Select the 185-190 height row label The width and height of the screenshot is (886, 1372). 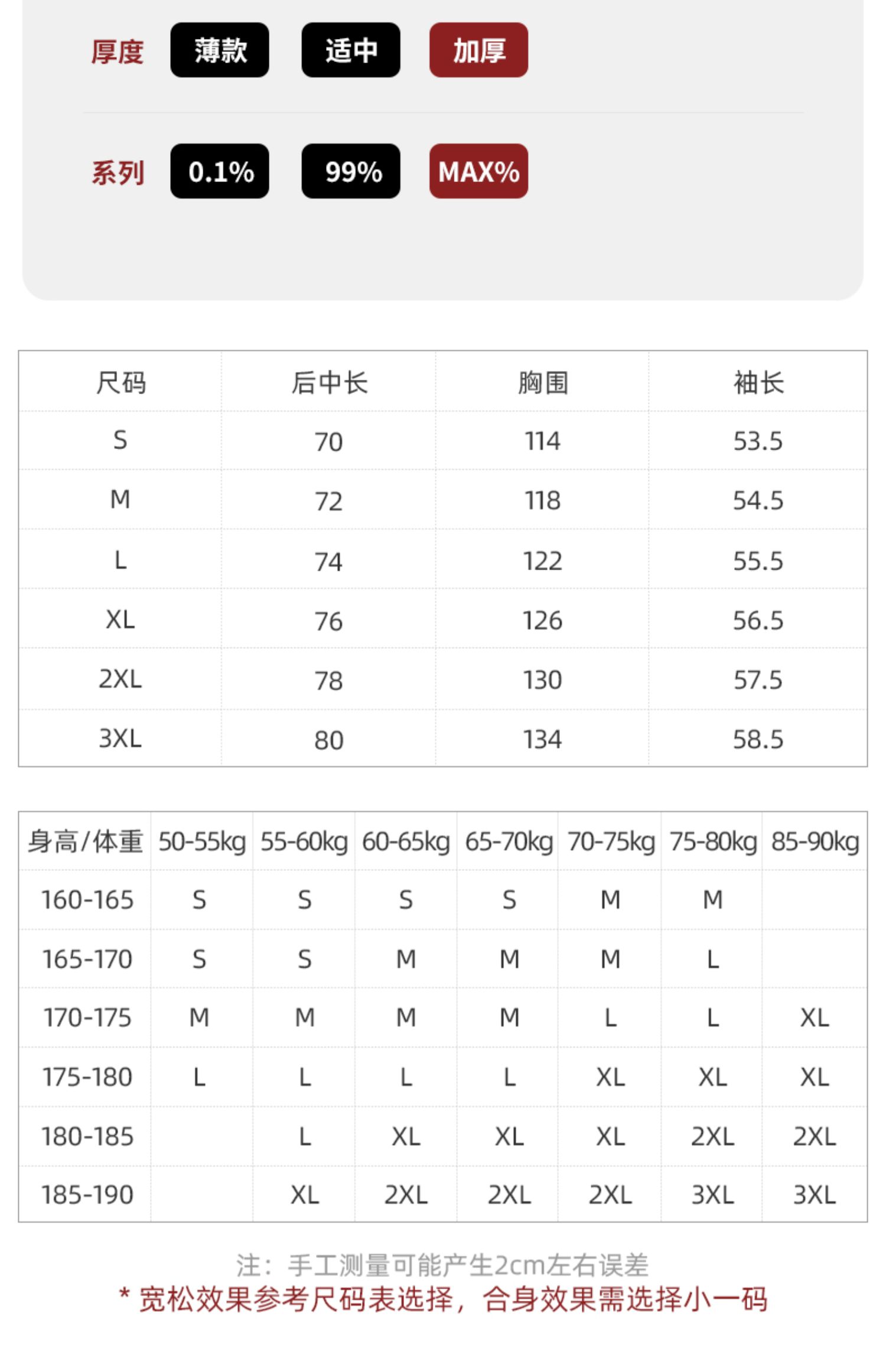(87, 1195)
